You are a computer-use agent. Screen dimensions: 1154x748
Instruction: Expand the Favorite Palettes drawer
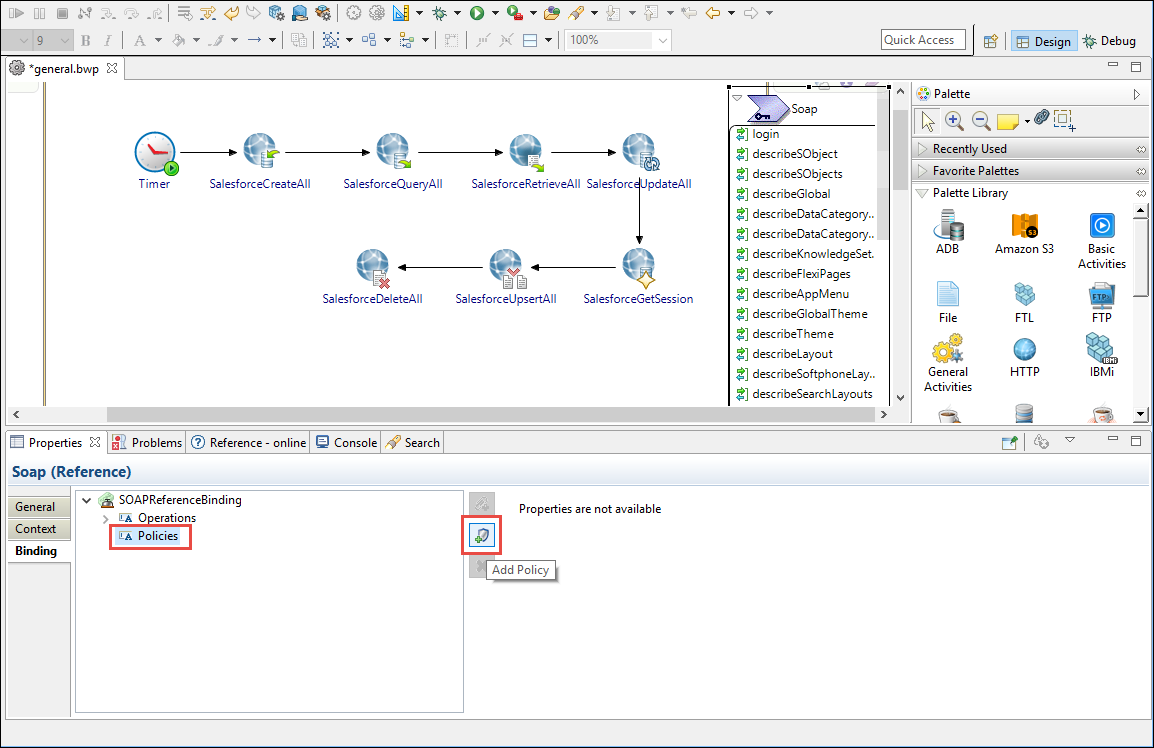[x=922, y=171]
